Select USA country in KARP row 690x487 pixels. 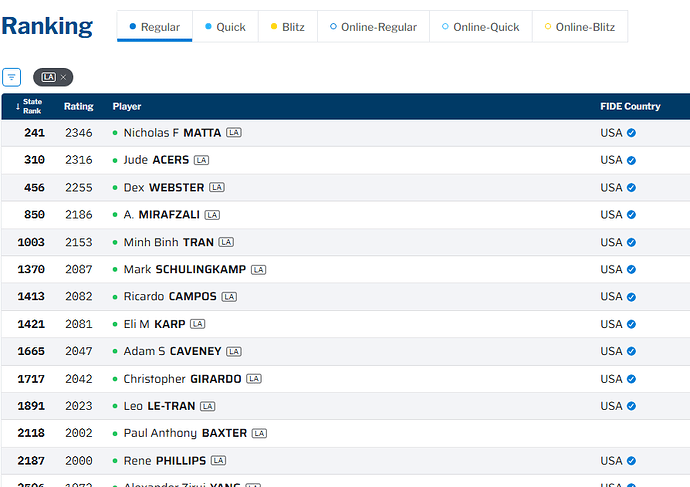611,324
